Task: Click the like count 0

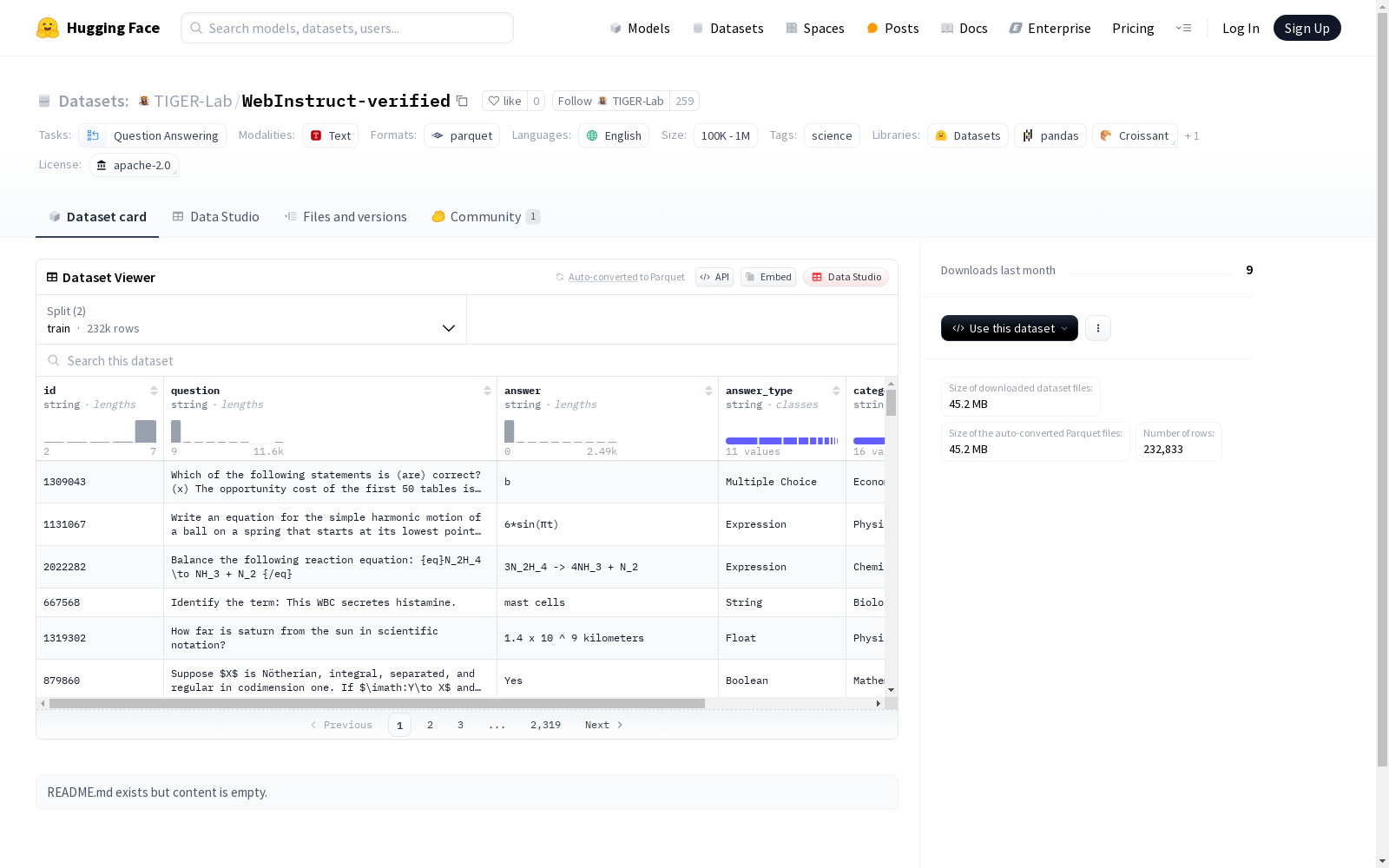Action: pos(537,101)
